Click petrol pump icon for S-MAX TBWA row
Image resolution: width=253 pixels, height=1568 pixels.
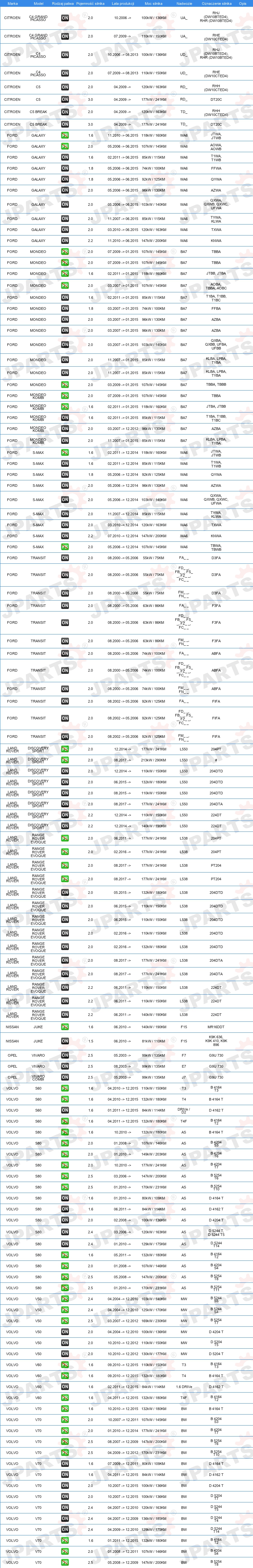[65, 547]
